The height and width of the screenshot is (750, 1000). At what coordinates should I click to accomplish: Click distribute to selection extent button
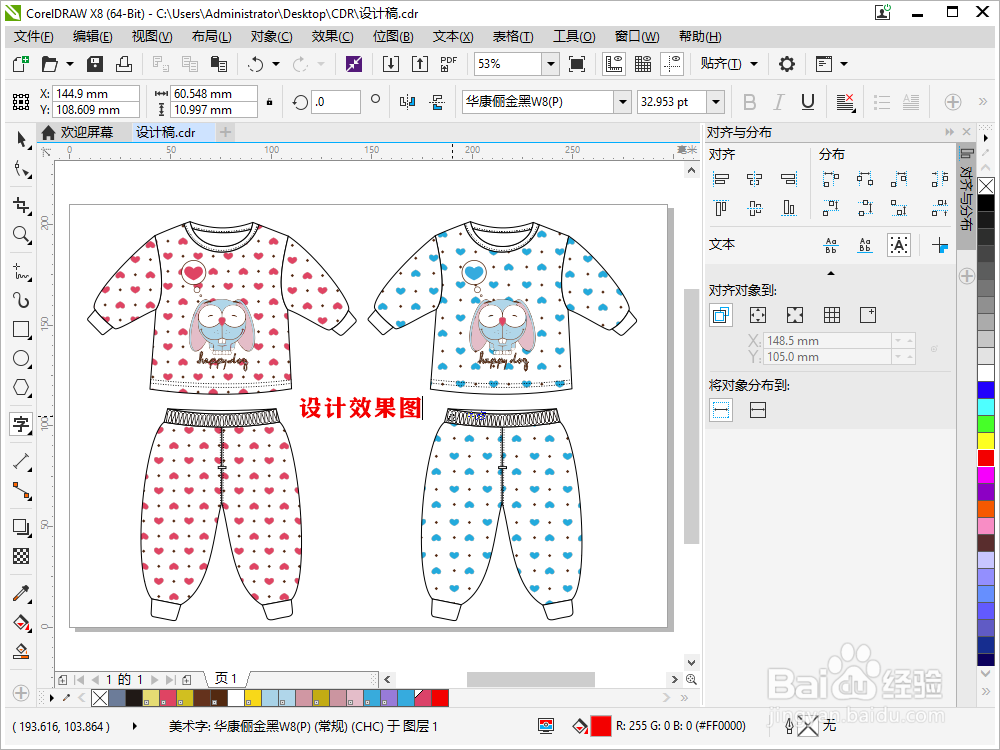[x=721, y=410]
